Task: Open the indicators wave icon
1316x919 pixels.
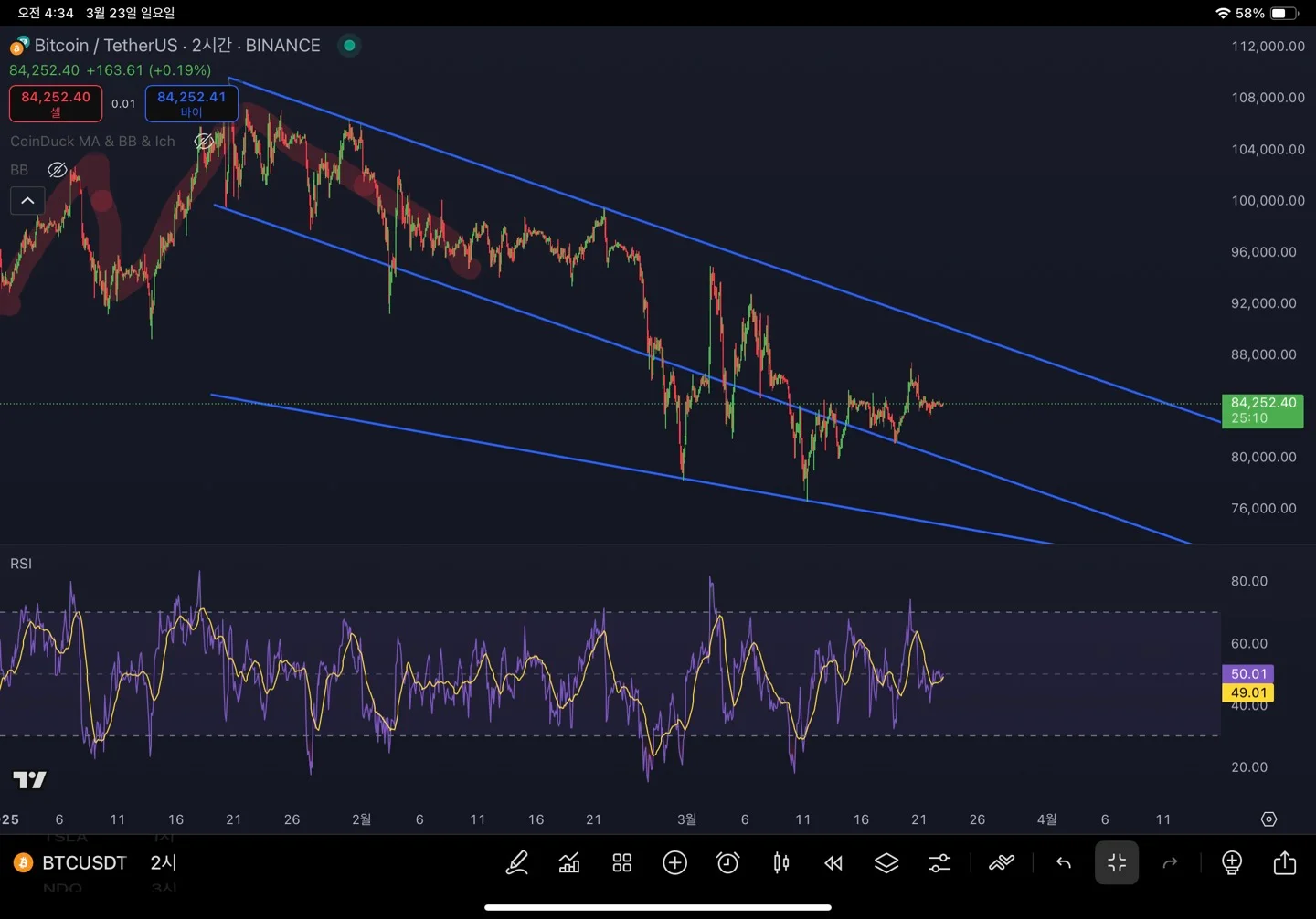Action: click(x=1002, y=862)
